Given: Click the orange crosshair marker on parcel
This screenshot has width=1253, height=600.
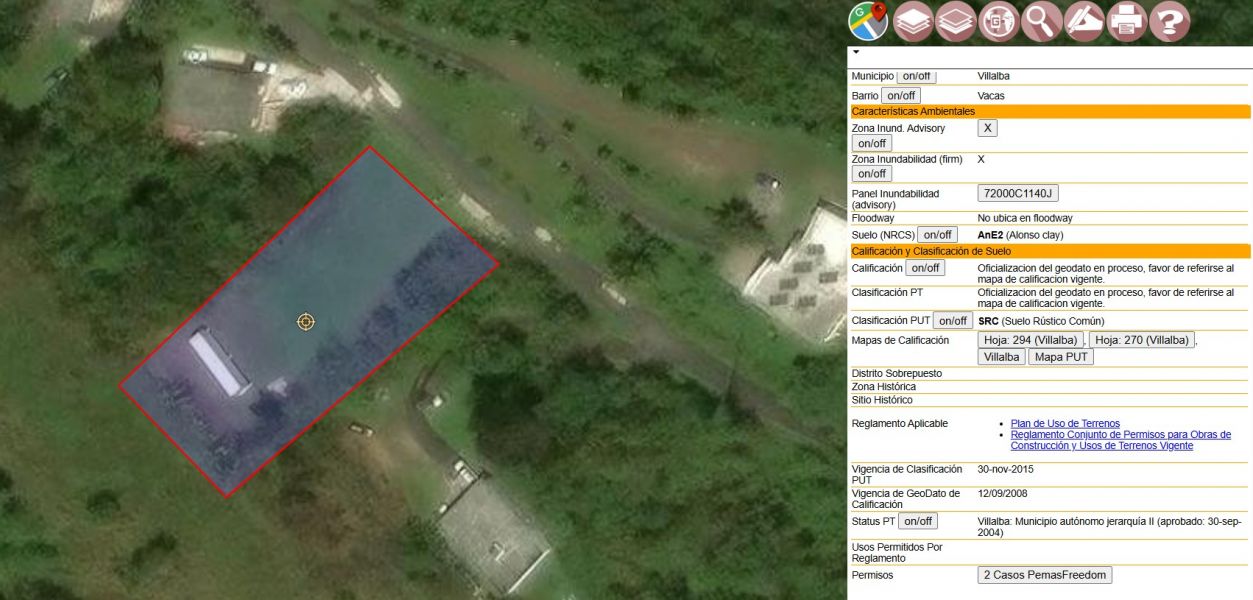Looking at the screenshot, I should 306,321.
